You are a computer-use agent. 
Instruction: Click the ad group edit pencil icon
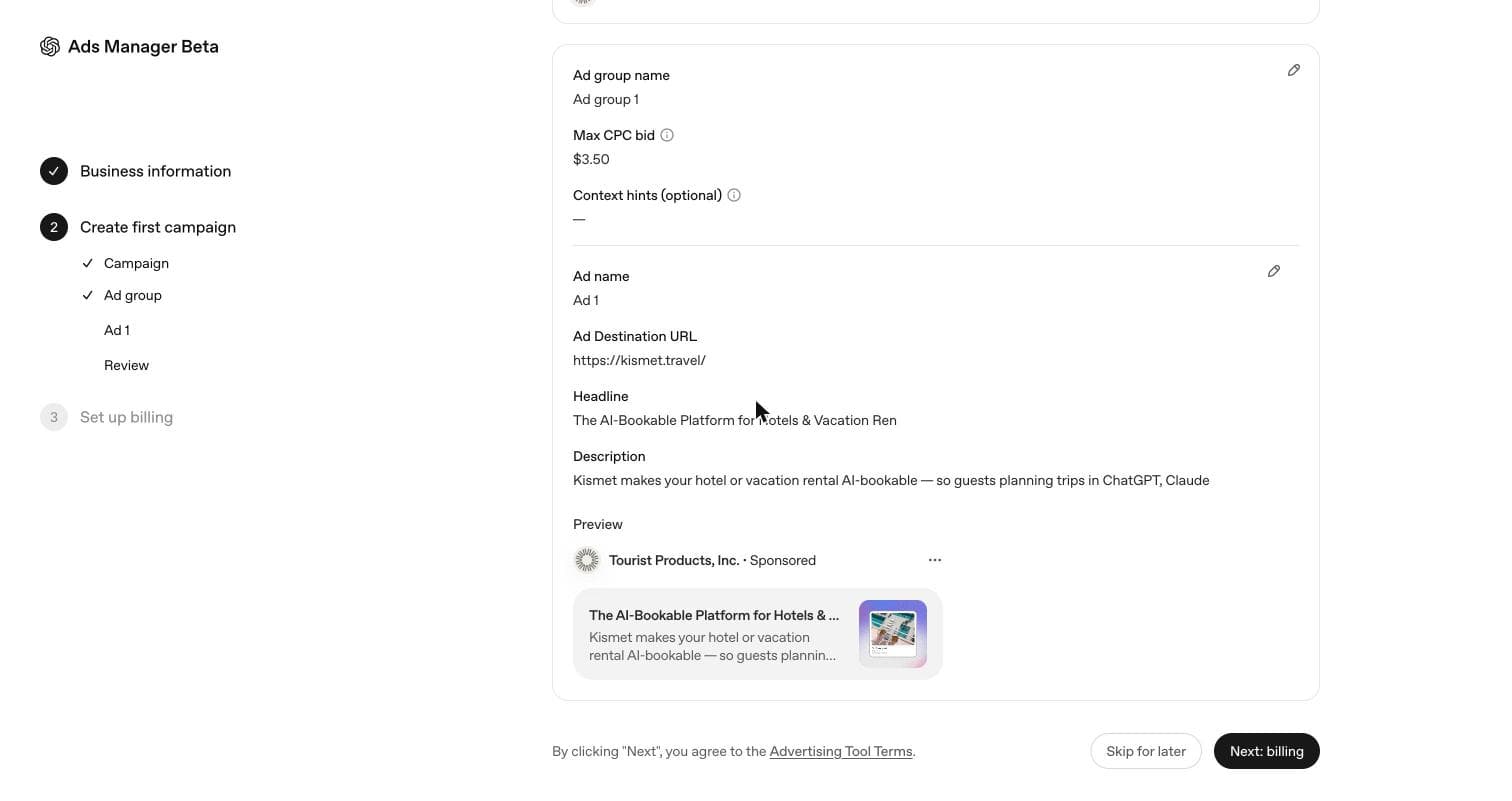1294,70
